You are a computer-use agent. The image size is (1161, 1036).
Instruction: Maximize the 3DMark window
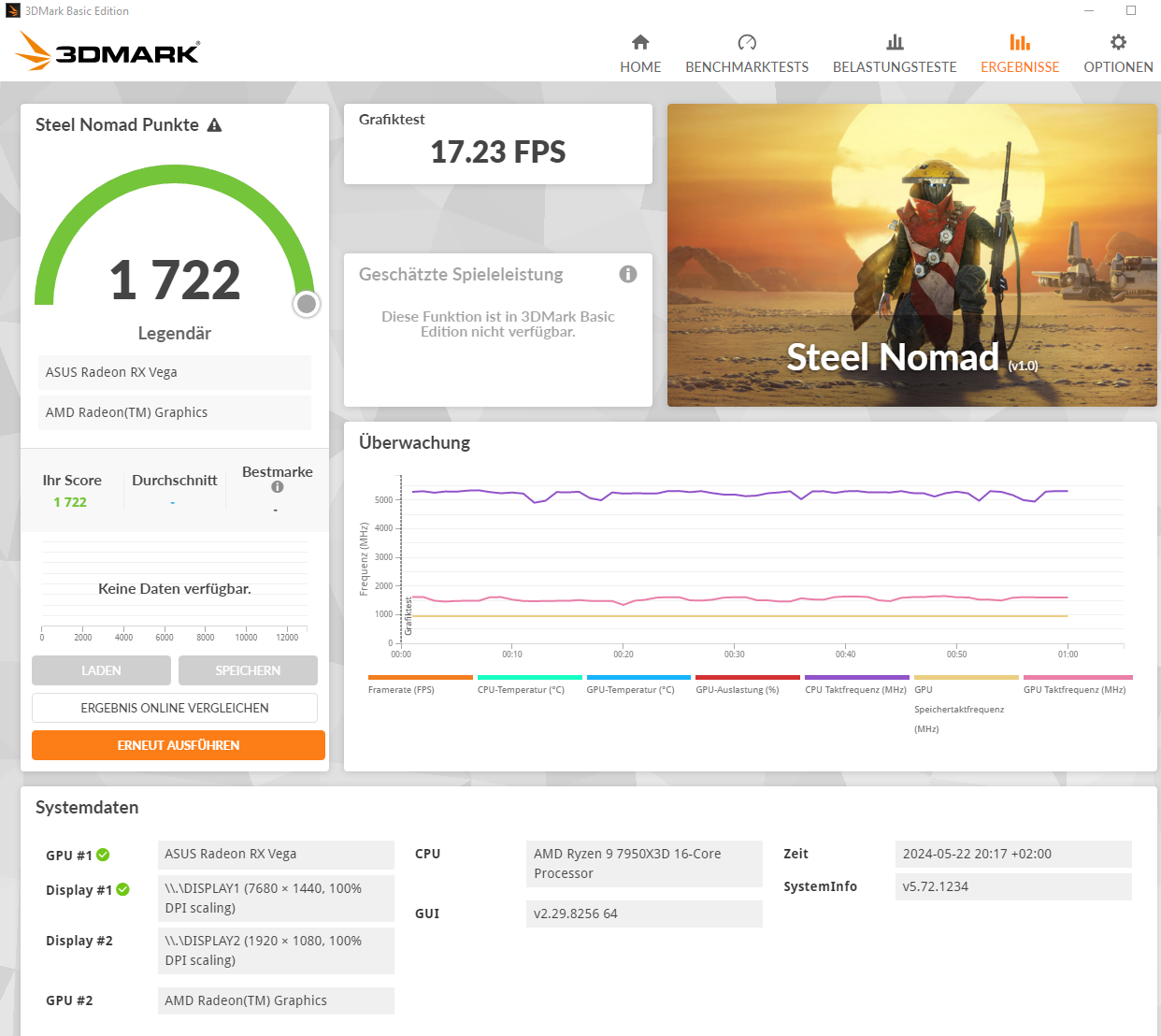[x=1131, y=11]
